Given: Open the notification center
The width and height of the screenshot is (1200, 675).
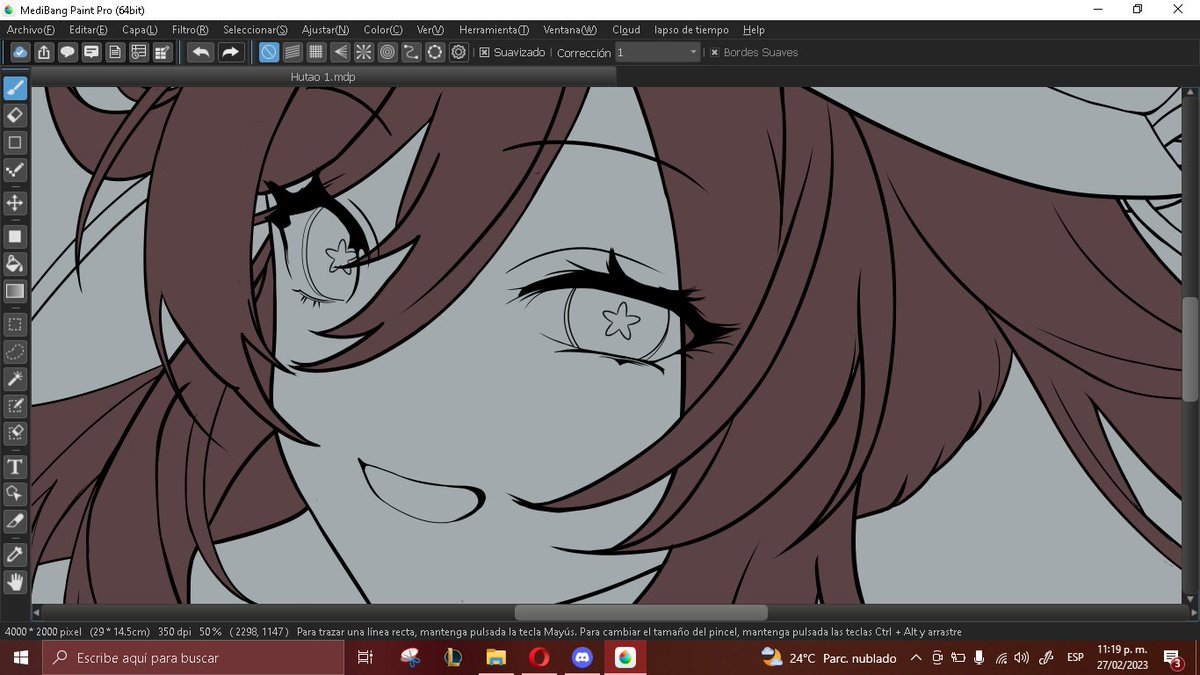Looking at the screenshot, I should [x=1174, y=658].
